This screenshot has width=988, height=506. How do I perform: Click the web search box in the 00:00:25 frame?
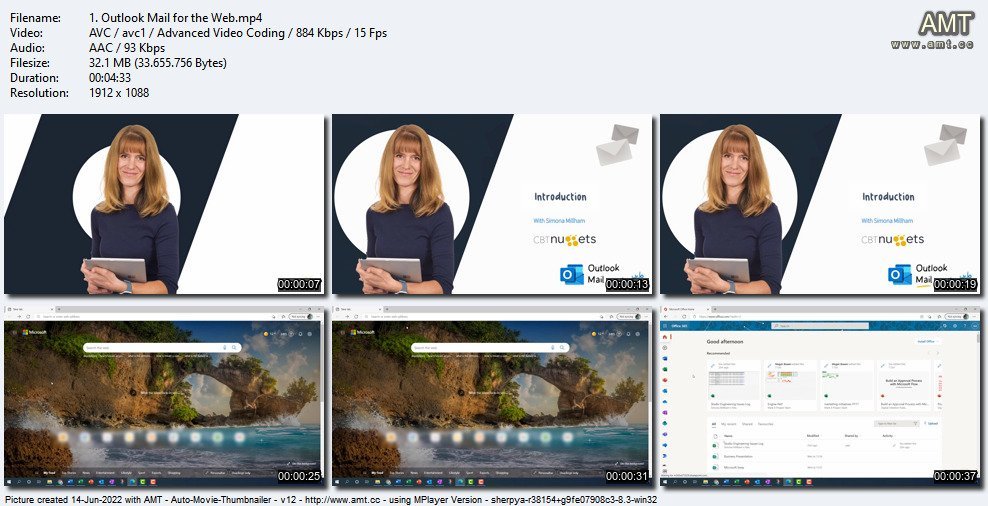(x=163, y=347)
